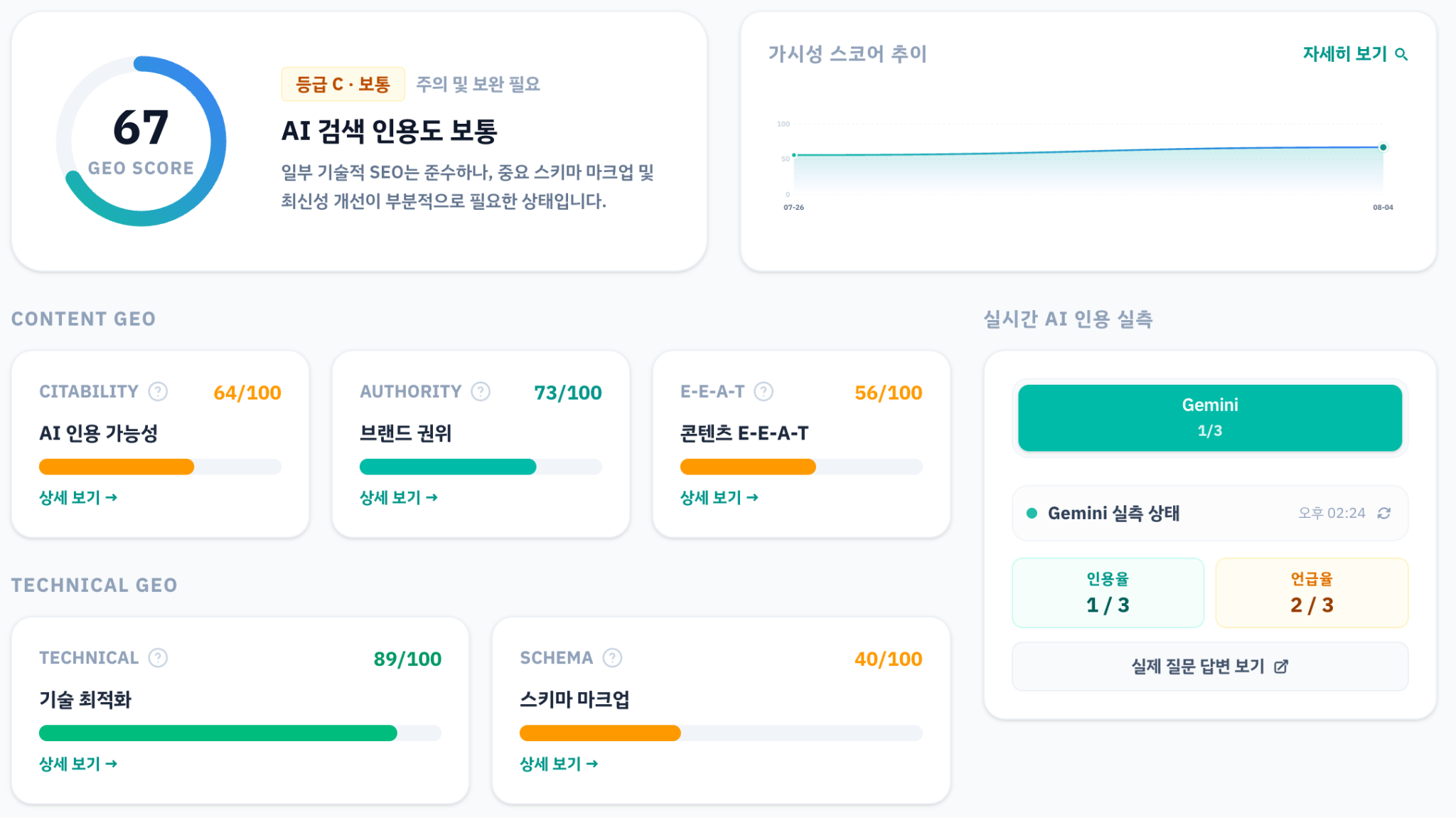1456x818 pixels.
Task: Click the 실제 질문 답변 보기 button
Action: (x=1209, y=666)
